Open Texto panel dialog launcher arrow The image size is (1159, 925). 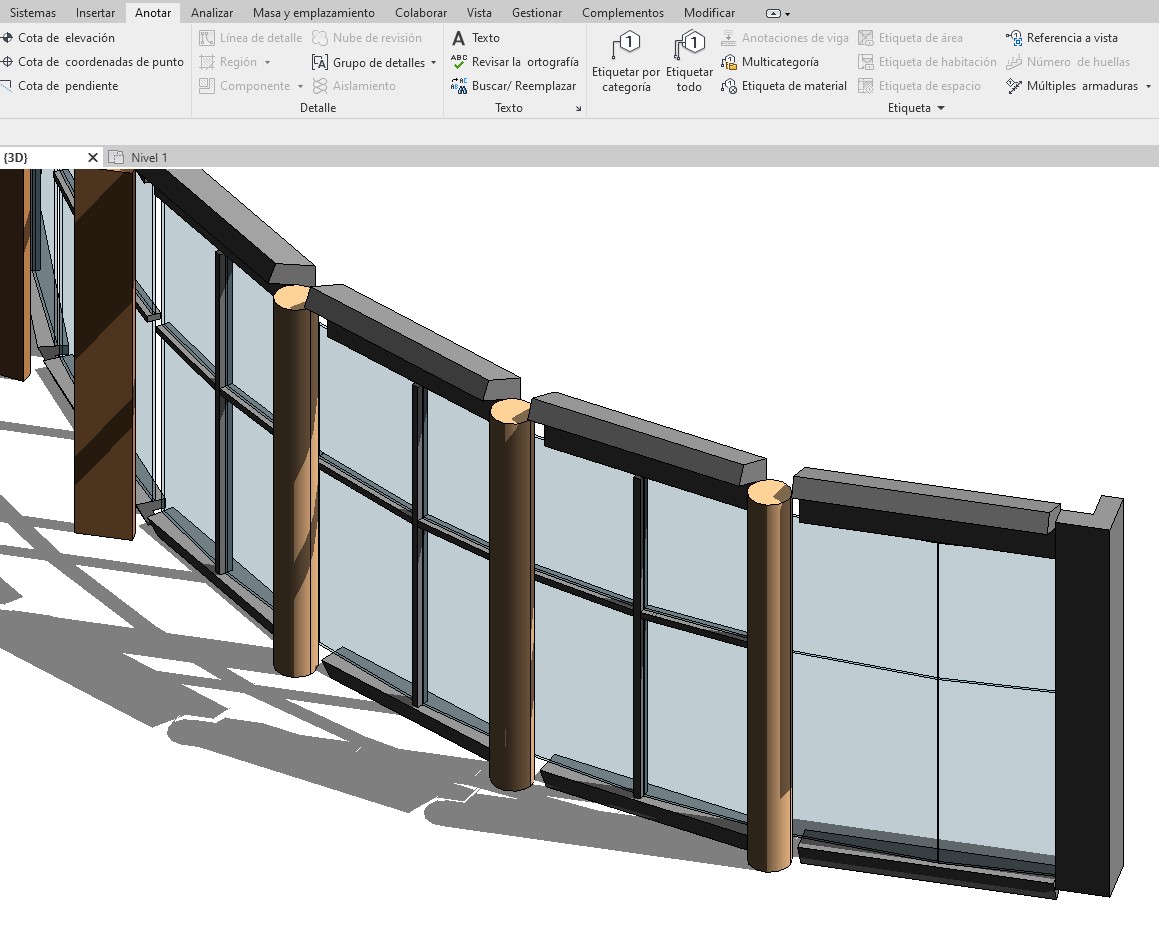(578, 108)
